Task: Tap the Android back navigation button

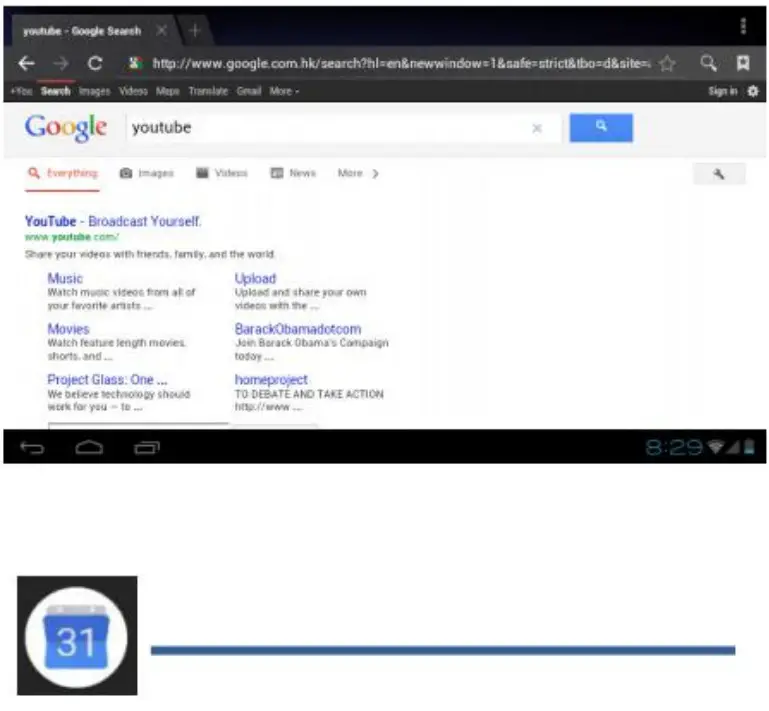Action: [x=32, y=448]
